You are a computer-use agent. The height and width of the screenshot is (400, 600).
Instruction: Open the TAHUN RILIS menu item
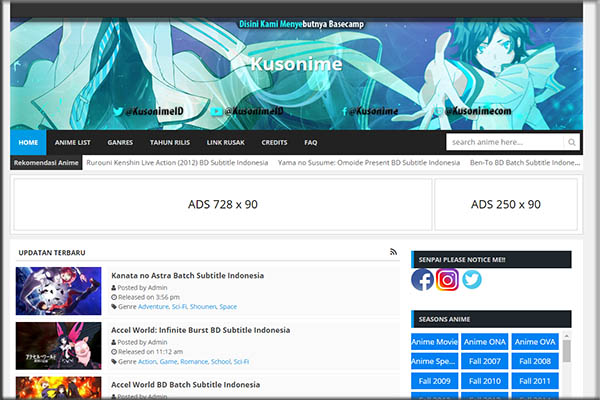[x=170, y=142]
